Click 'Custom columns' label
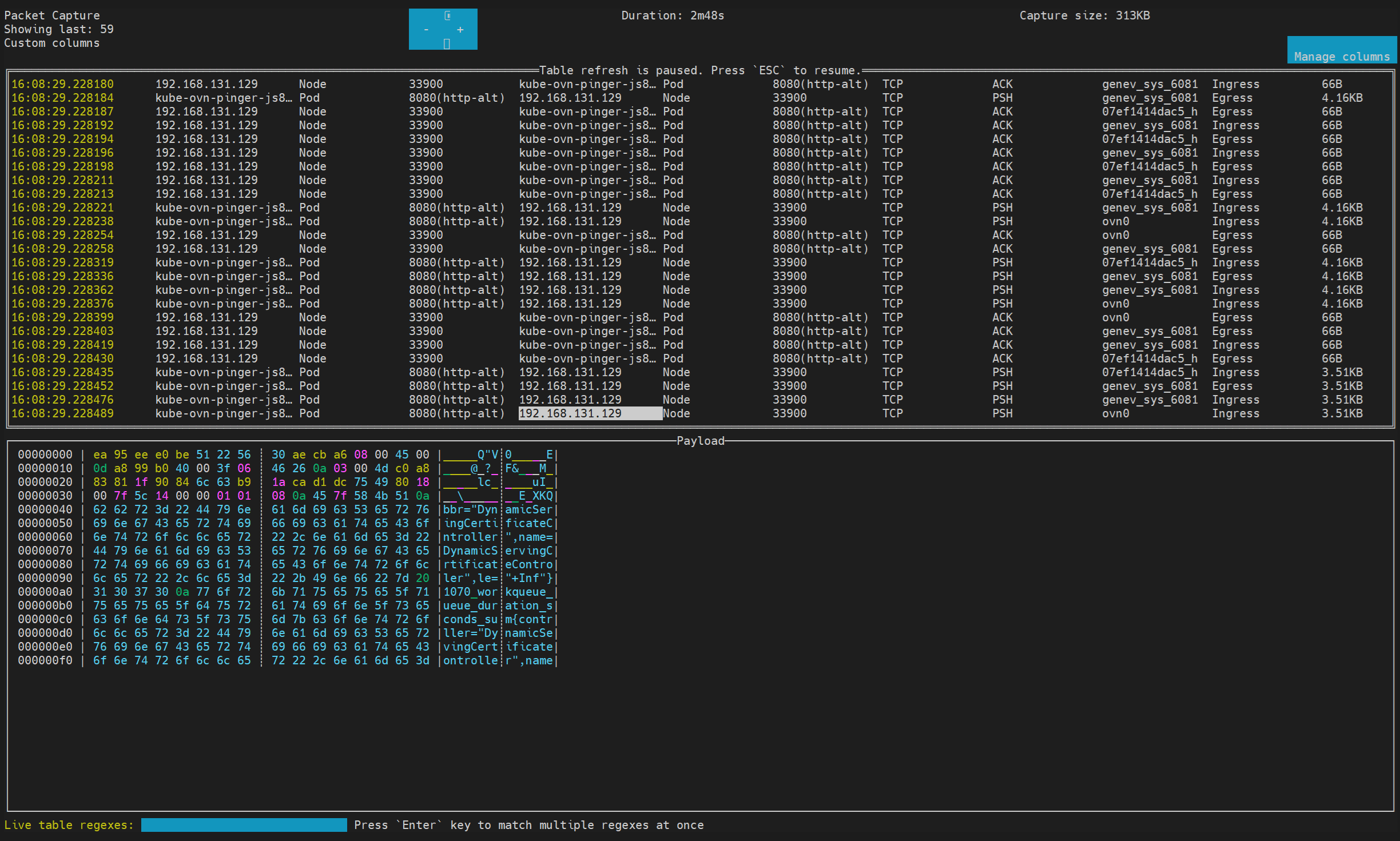Screen dimensions: 1400x841 (51, 43)
